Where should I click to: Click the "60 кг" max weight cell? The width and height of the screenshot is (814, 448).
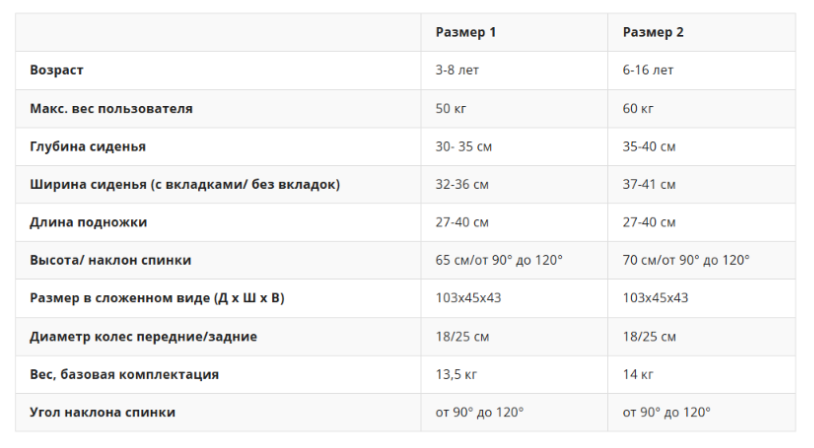tap(638, 108)
